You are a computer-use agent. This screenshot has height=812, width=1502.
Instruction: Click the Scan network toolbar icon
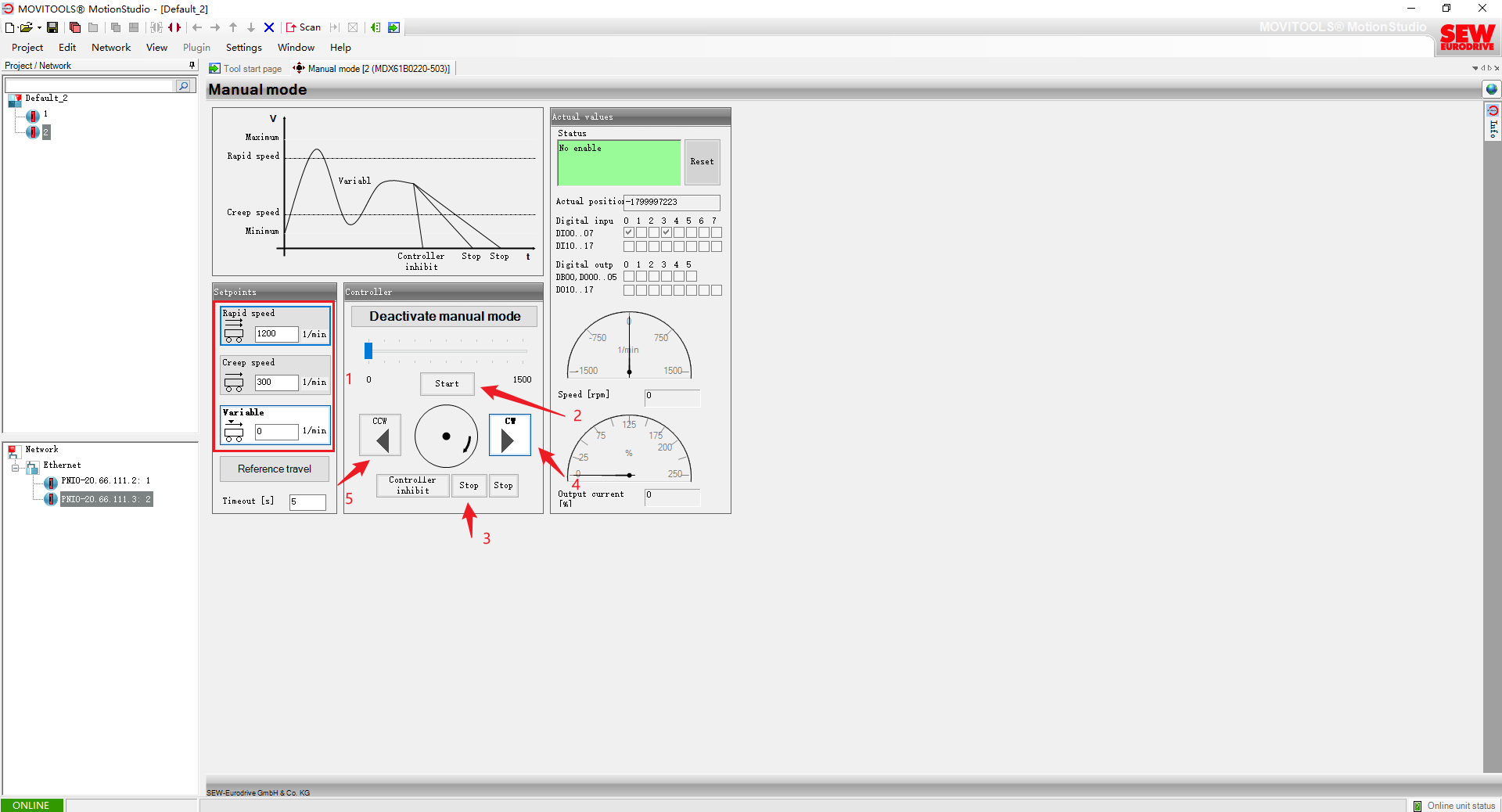[x=304, y=27]
